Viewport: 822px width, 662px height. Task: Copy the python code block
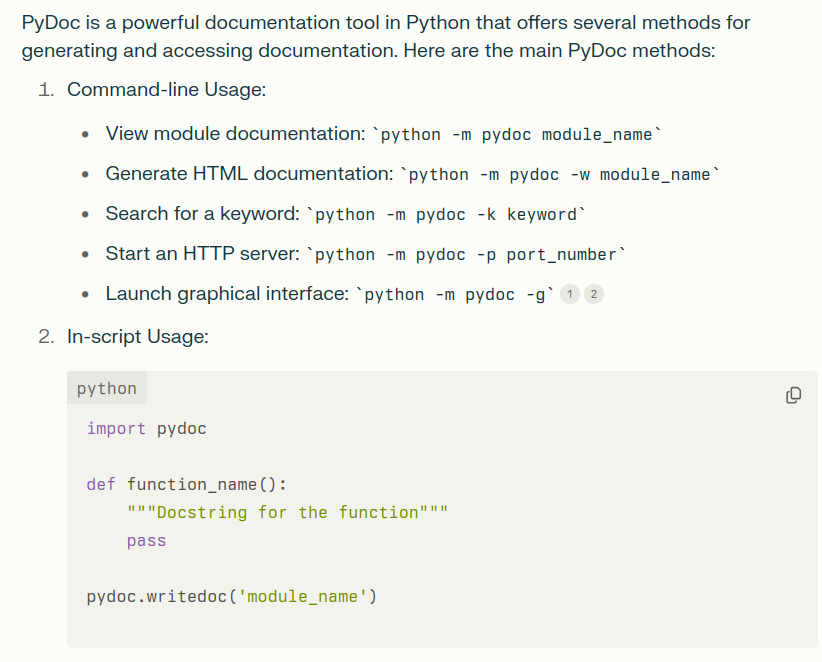click(x=793, y=395)
